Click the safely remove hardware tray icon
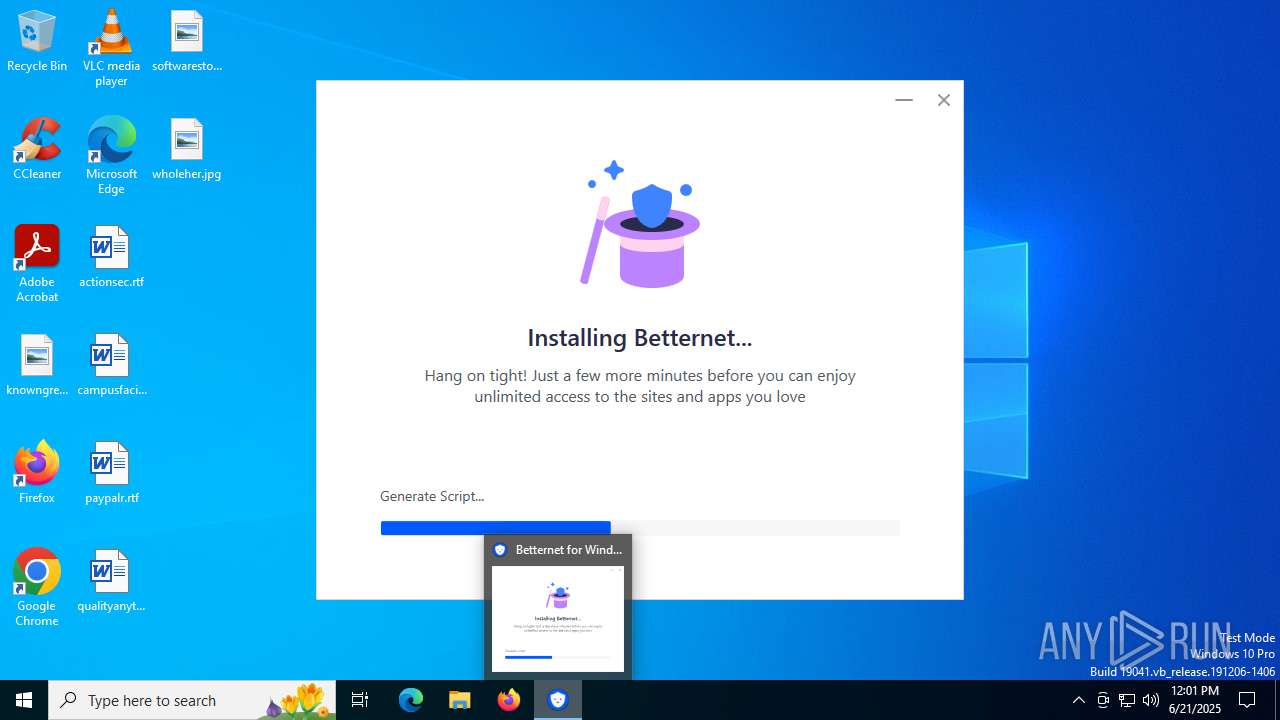 coord(1103,700)
